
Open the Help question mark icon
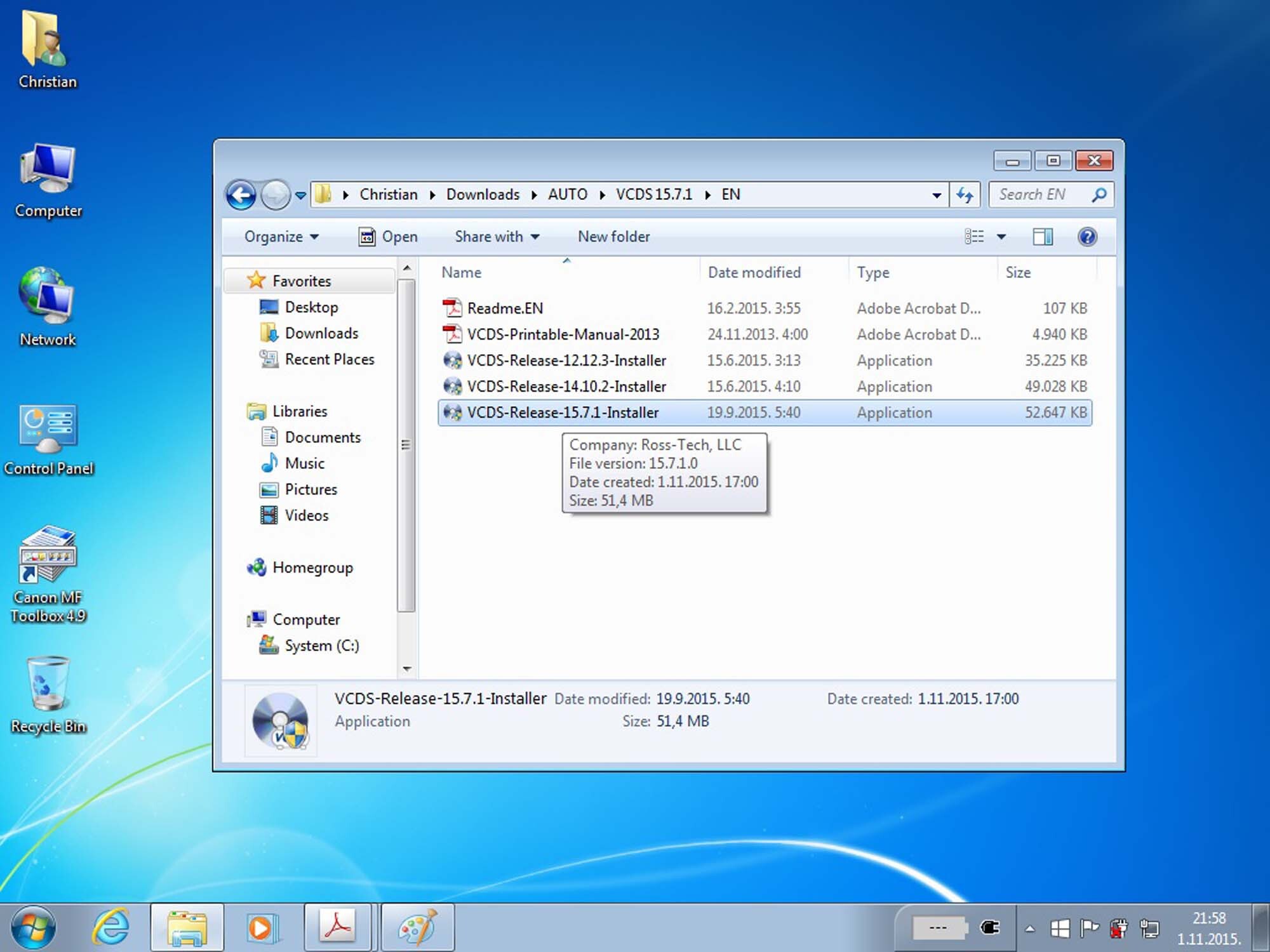click(1086, 237)
